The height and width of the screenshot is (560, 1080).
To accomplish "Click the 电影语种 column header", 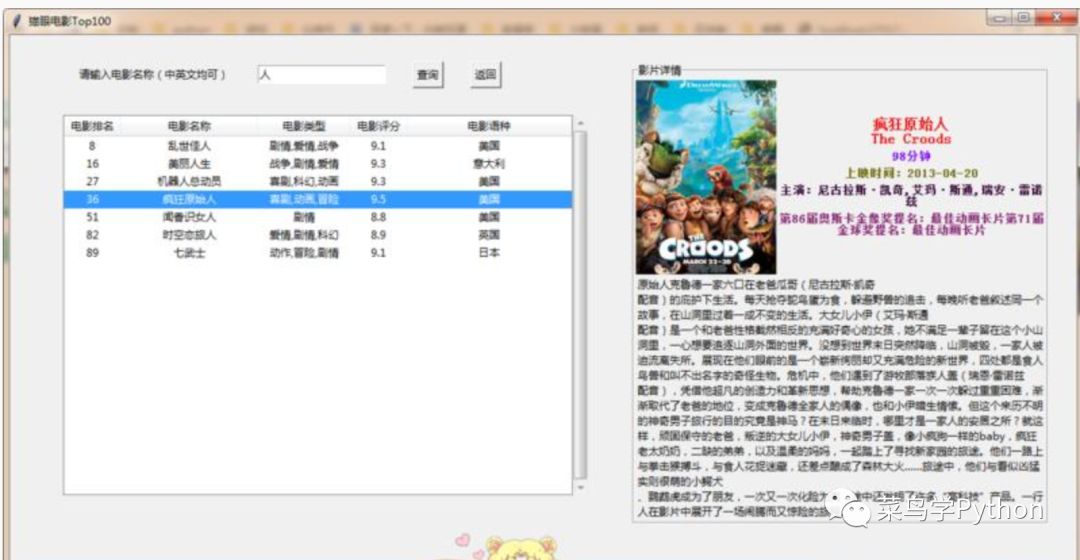I will point(489,126).
